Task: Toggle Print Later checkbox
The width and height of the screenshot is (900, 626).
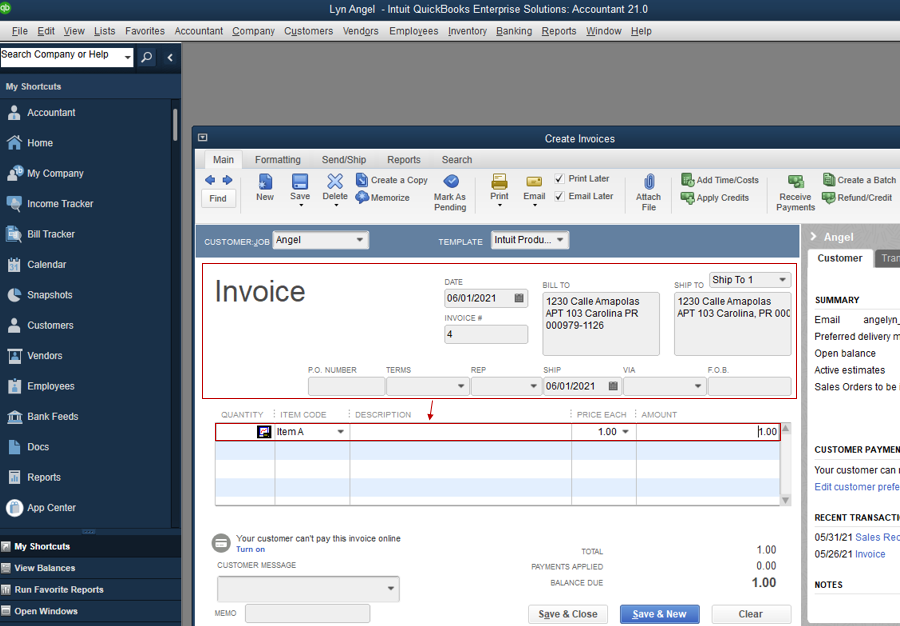Action: [559, 178]
